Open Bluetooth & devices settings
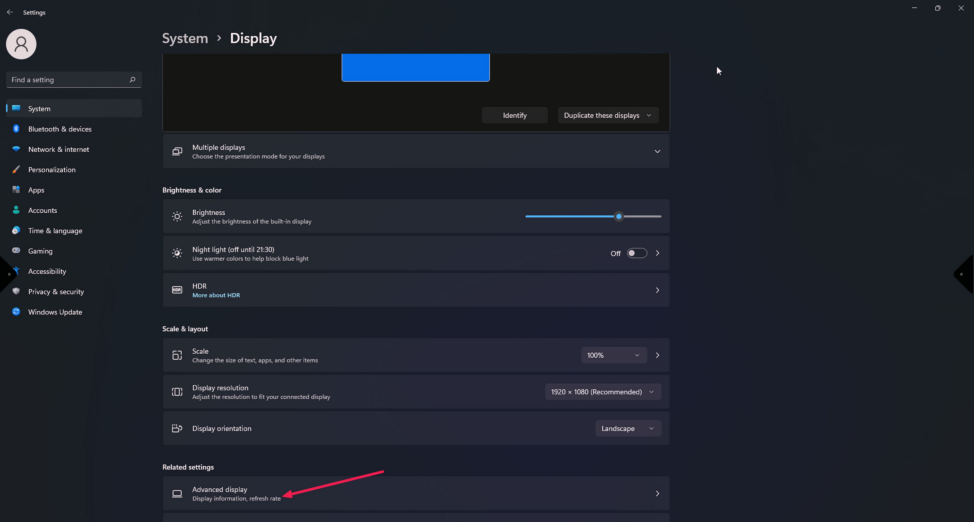 [x=59, y=129]
